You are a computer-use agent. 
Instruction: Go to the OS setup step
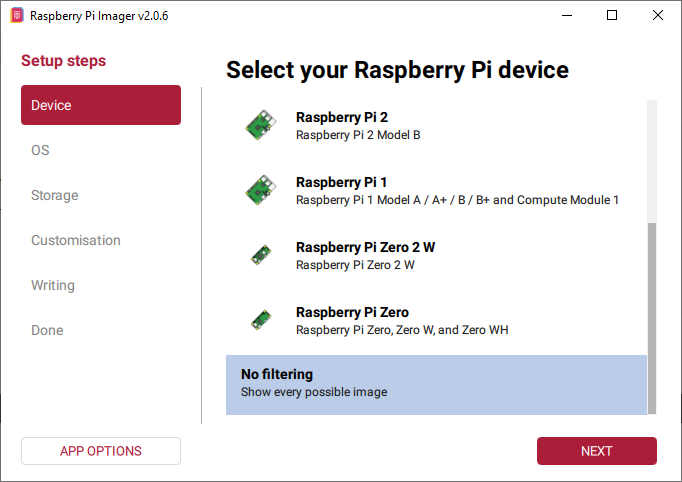(x=40, y=150)
